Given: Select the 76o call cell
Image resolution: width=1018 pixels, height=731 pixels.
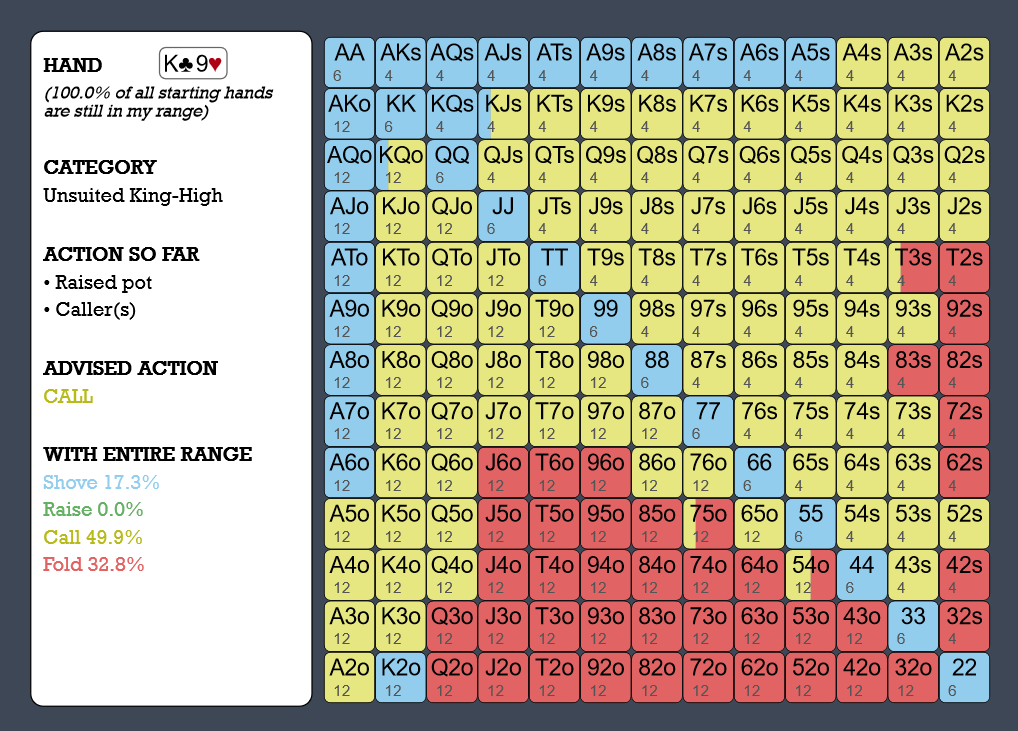Looking at the screenshot, I should (x=708, y=473).
